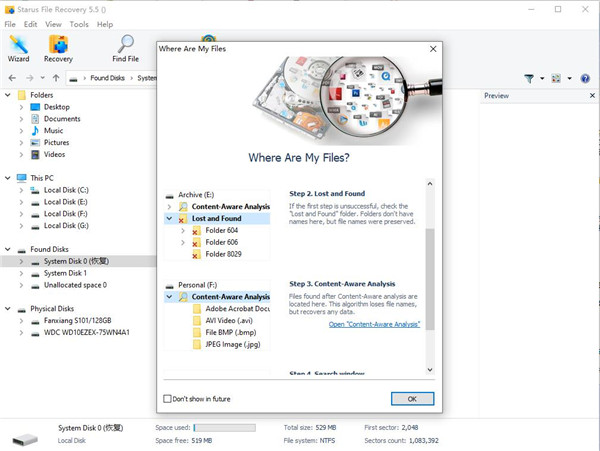
Task: Select Local Disk (E:) in the tree
Action: 65,202
